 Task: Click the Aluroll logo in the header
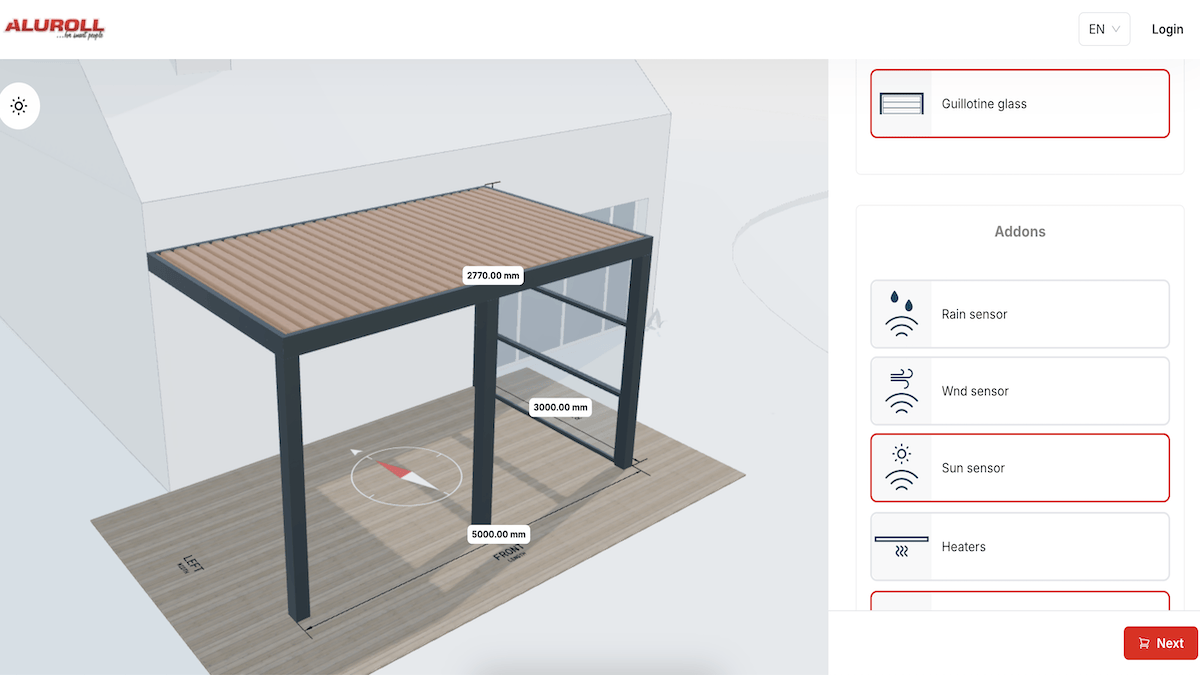56,28
